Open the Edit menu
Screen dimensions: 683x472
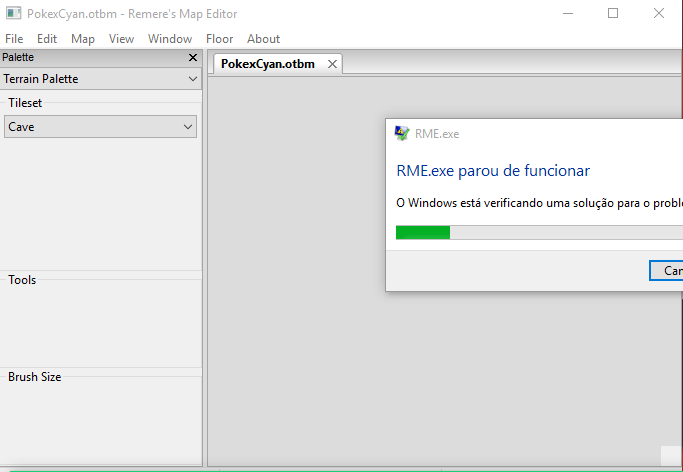coord(47,39)
